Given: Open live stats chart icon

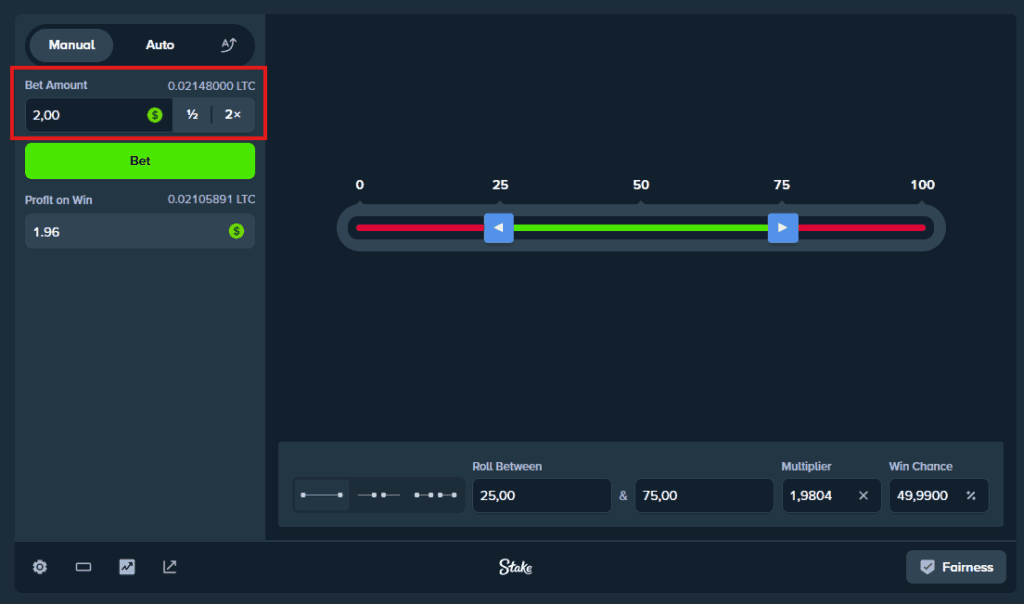Looking at the screenshot, I should click(x=127, y=567).
